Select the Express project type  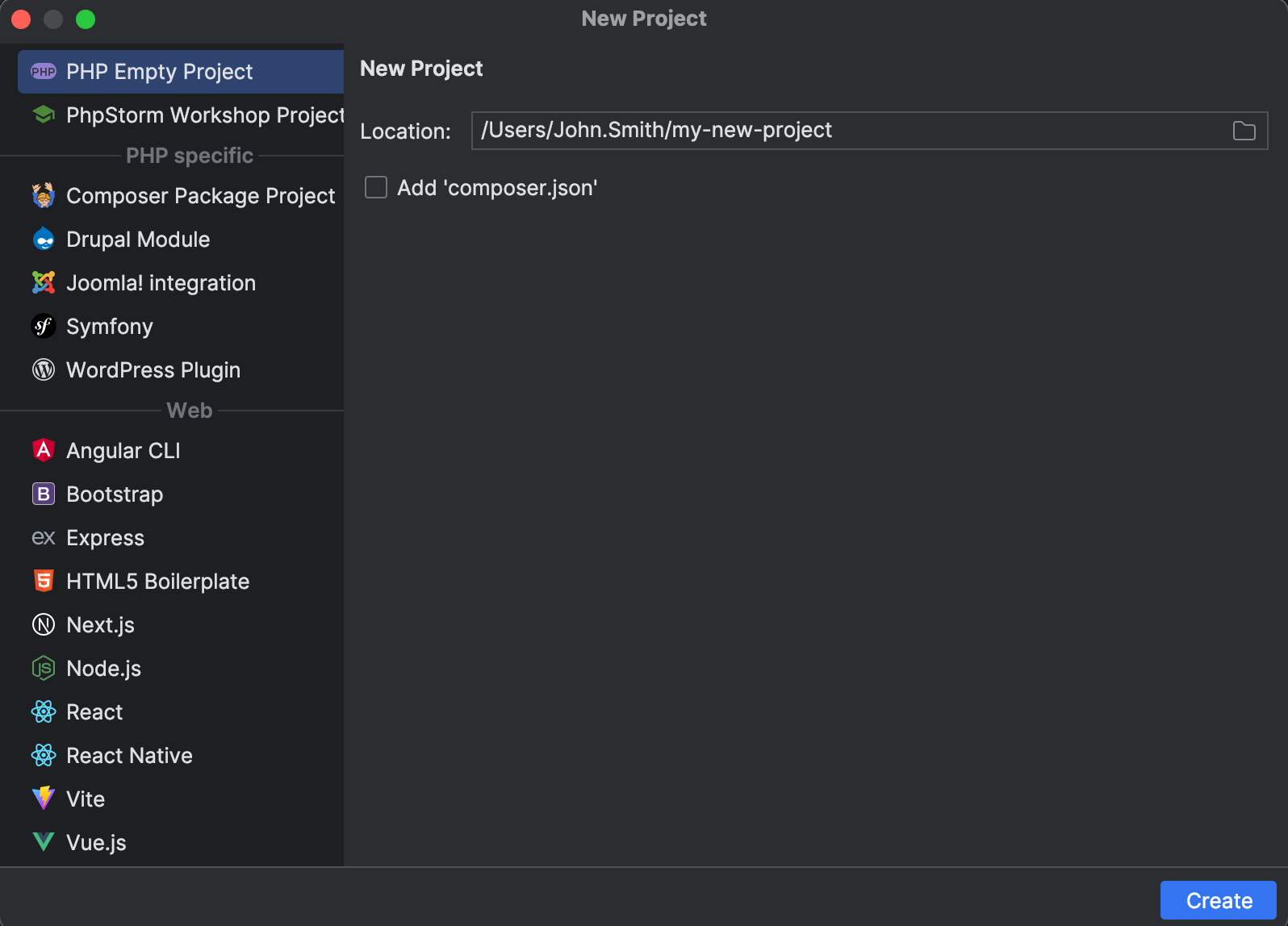click(x=105, y=537)
